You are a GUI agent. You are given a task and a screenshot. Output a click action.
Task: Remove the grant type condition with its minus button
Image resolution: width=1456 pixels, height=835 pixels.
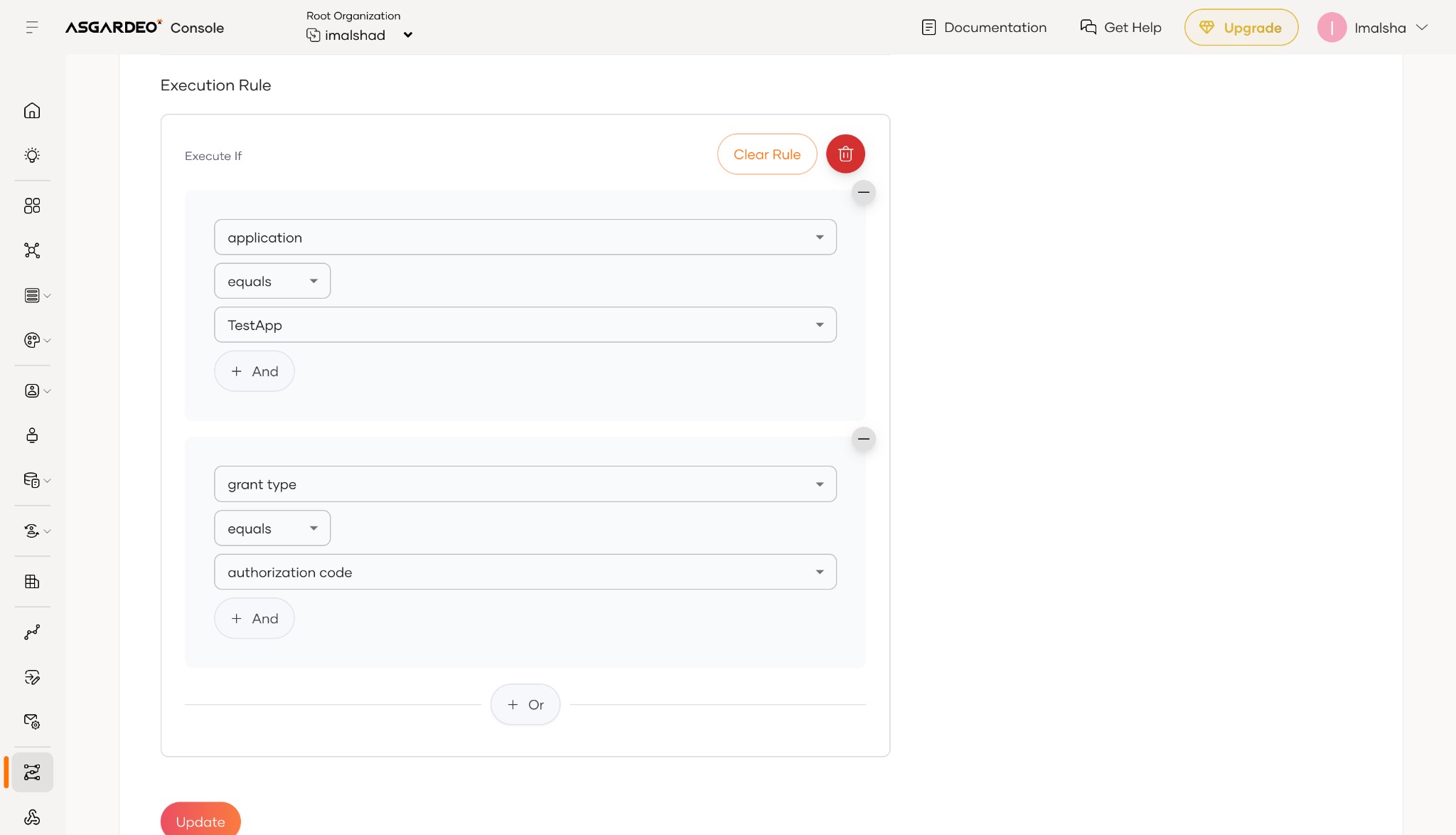tap(863, 439)
